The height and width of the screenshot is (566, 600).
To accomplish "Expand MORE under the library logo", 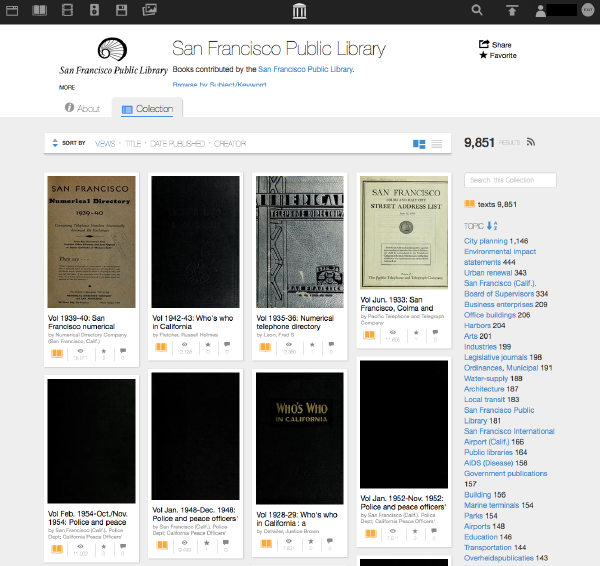I will [x=67, y=87].
